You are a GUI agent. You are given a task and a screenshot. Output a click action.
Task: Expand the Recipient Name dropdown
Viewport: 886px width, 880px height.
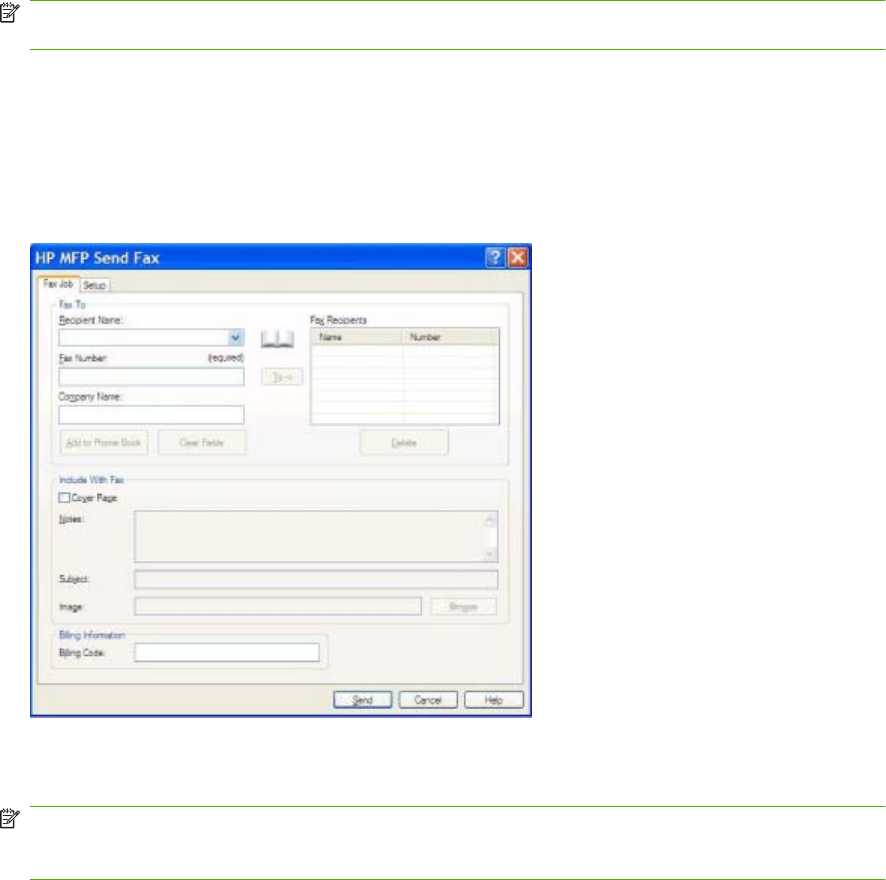click(236, 338)
